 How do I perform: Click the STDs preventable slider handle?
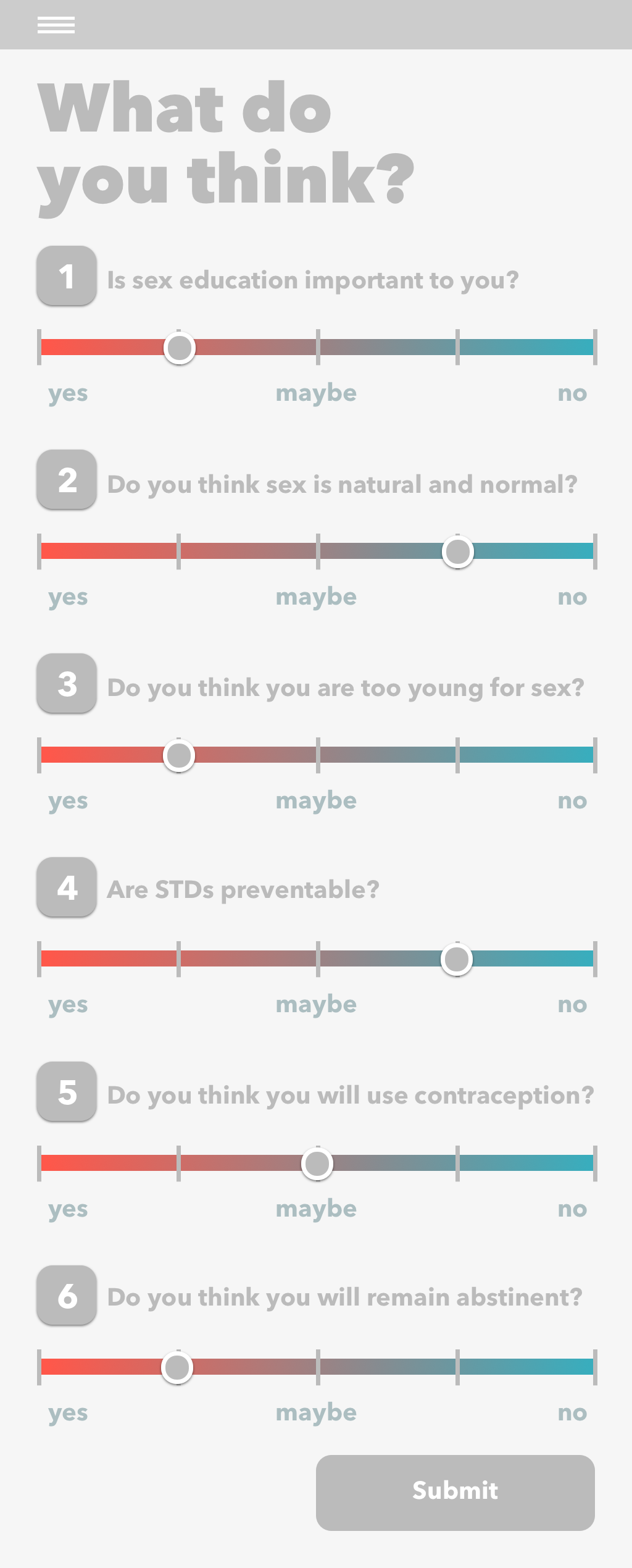click(457, 959)
